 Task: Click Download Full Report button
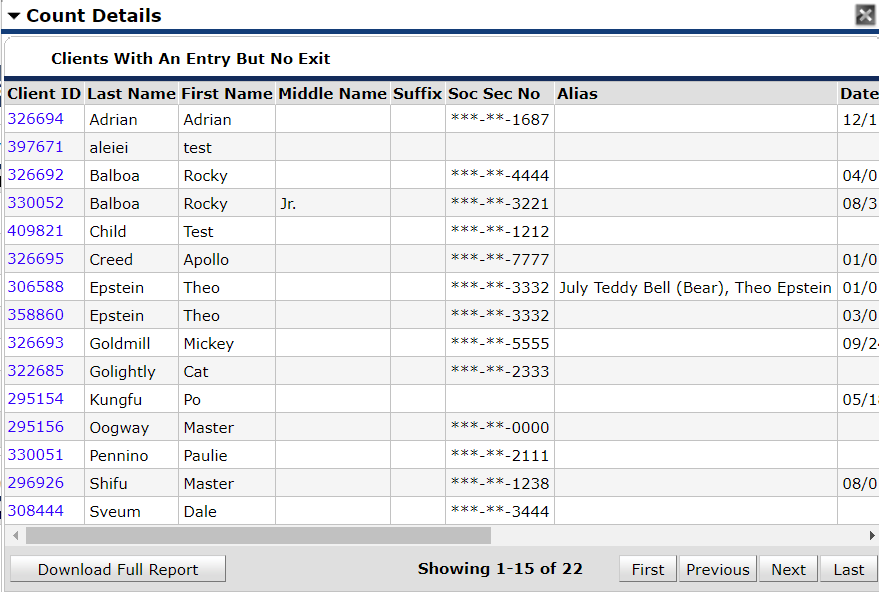click(118, 569)
